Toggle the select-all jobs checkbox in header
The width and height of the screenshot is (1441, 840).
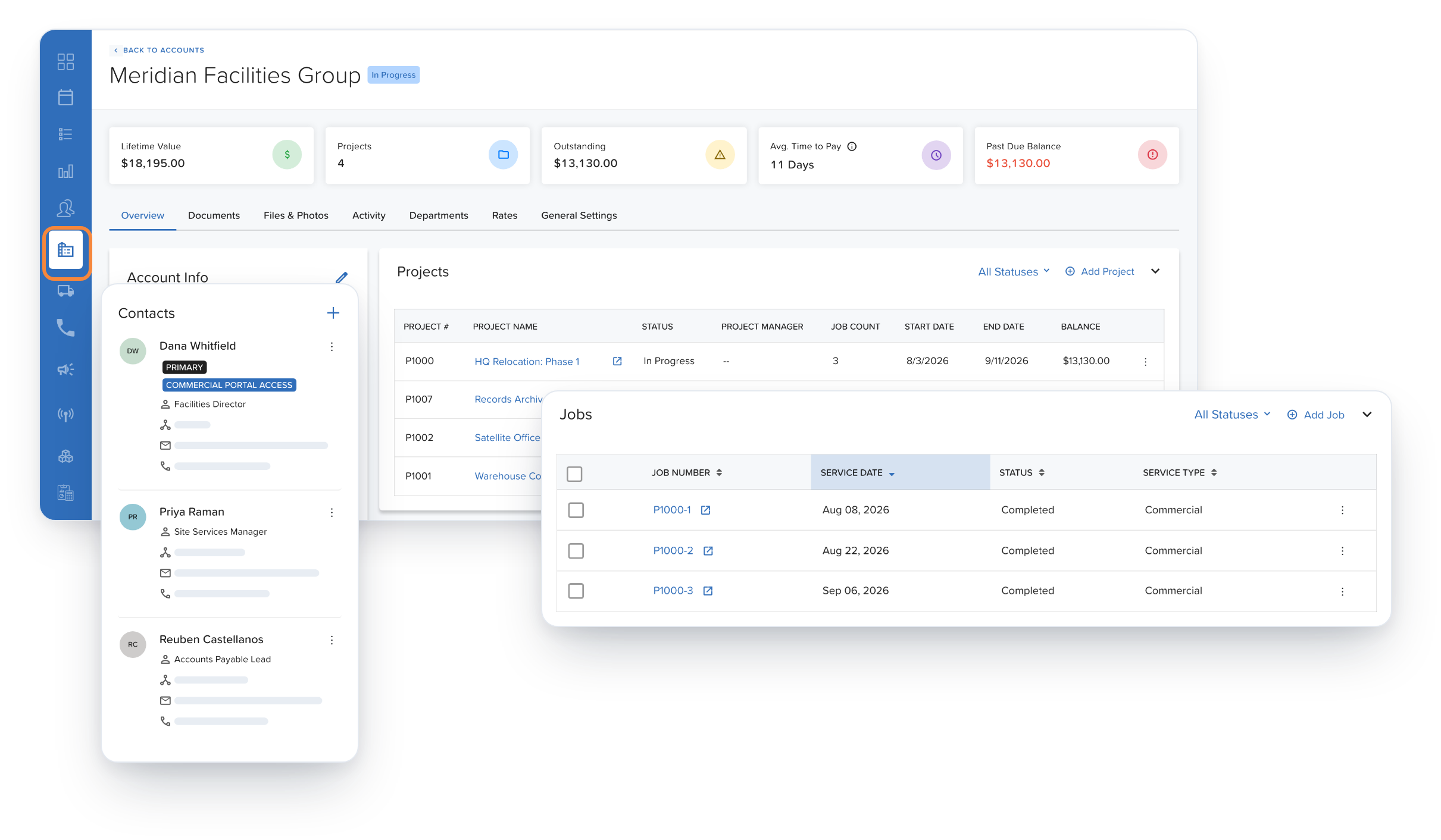point(574,474)
